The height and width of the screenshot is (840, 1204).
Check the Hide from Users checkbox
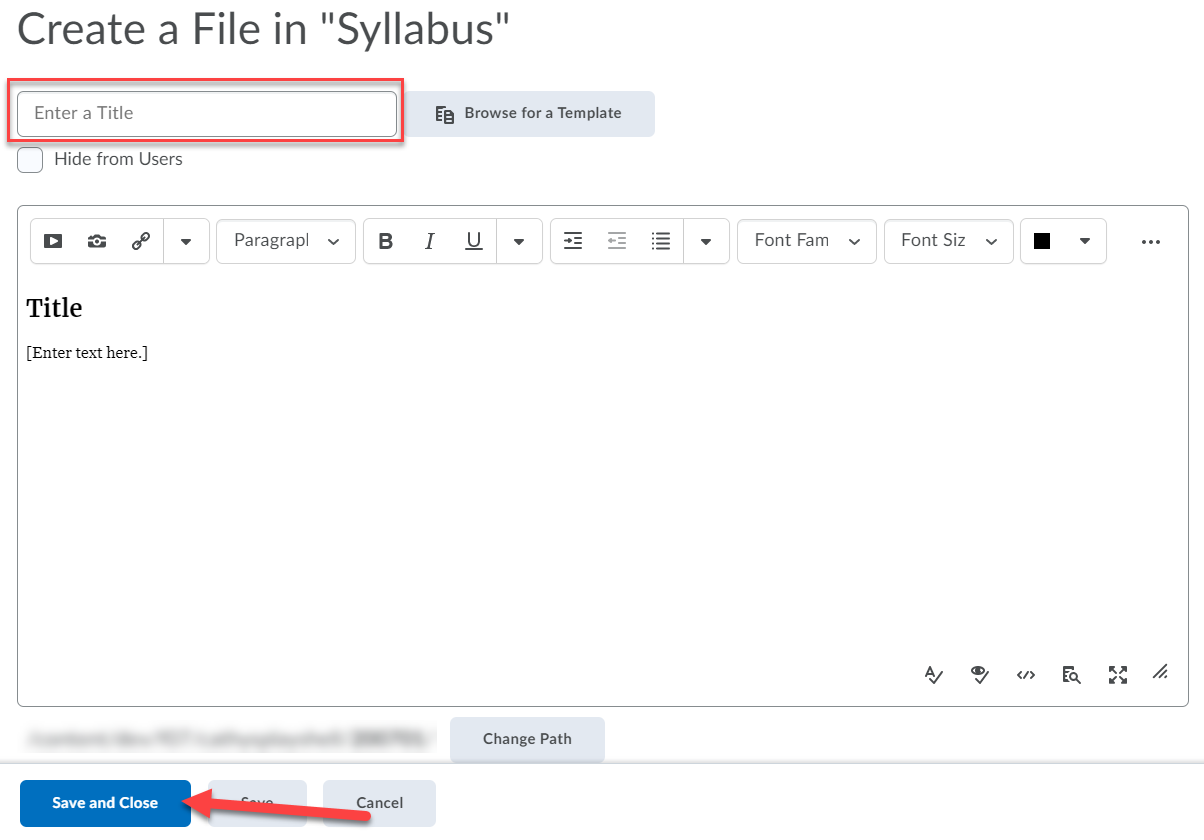point(29,159)
